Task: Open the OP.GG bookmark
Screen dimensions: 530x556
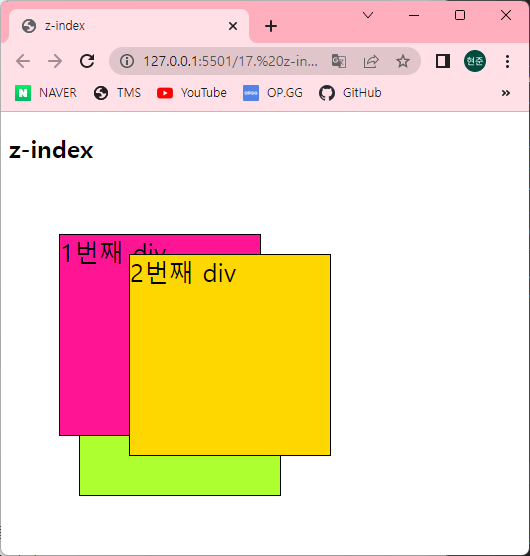Action: pos(273,93)
